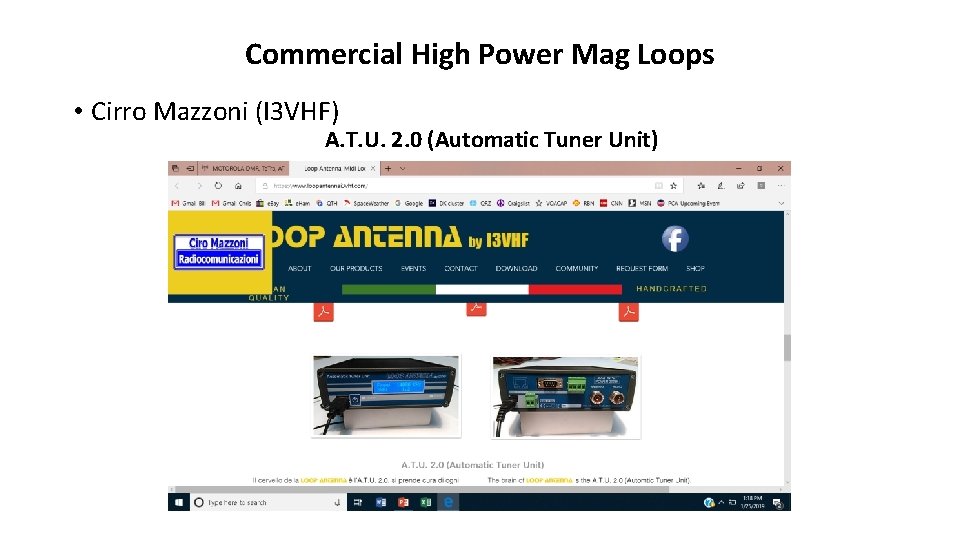
Task: Click the Type here to search box
Action: (268, 502)
